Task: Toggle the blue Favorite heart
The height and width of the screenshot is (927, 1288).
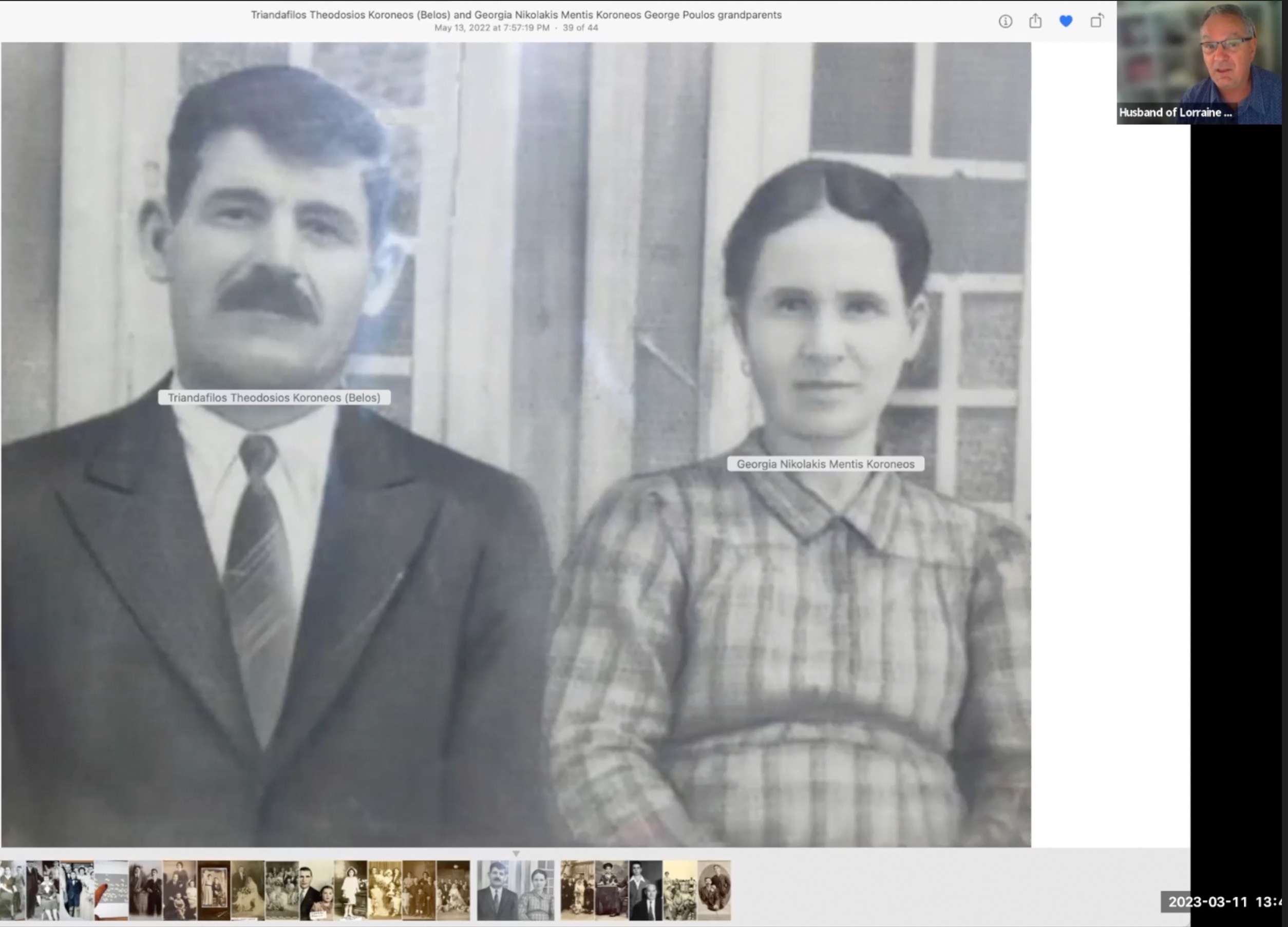Action: pos(1066,22)
